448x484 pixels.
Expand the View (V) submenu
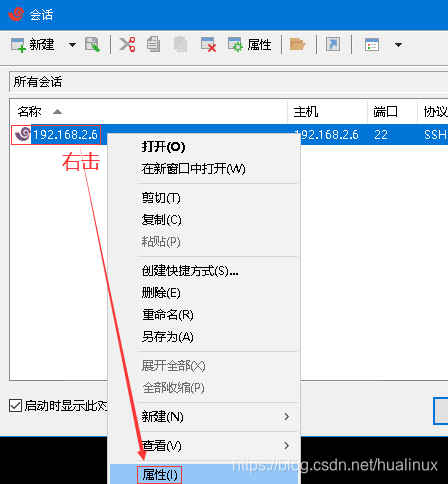(x=204, y=446)
